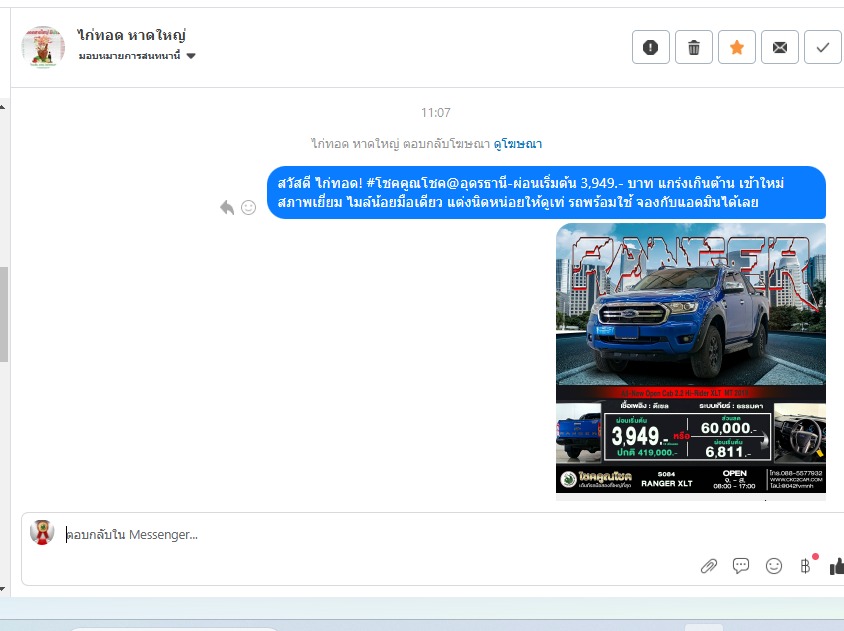The image size is (844, 631).
Task: Click the blue greeting message bubble
Action: [x=546, y=192]
